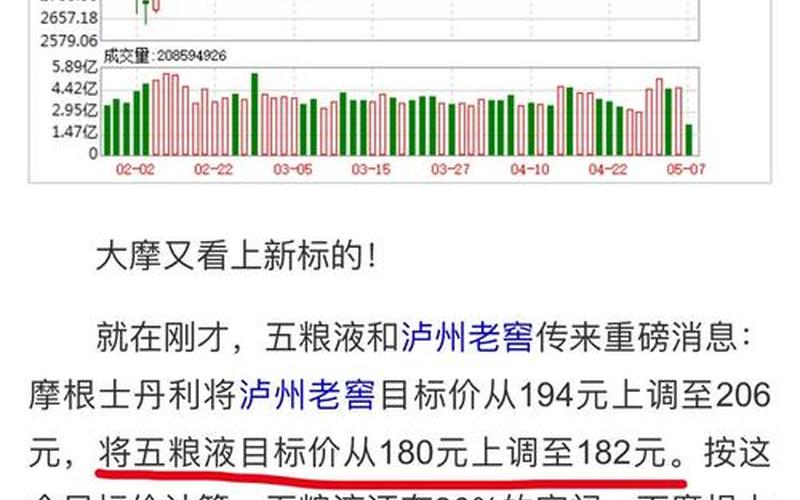Click the 03-05 date label
Viewport: 800px width, 500px height.
292,169
